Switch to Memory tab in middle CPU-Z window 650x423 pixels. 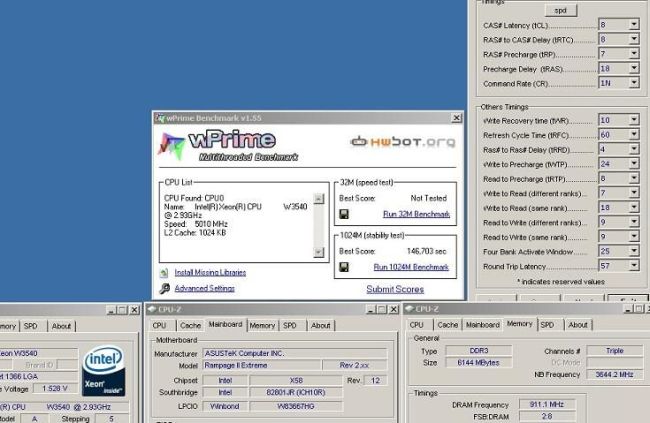coord(262,326)
